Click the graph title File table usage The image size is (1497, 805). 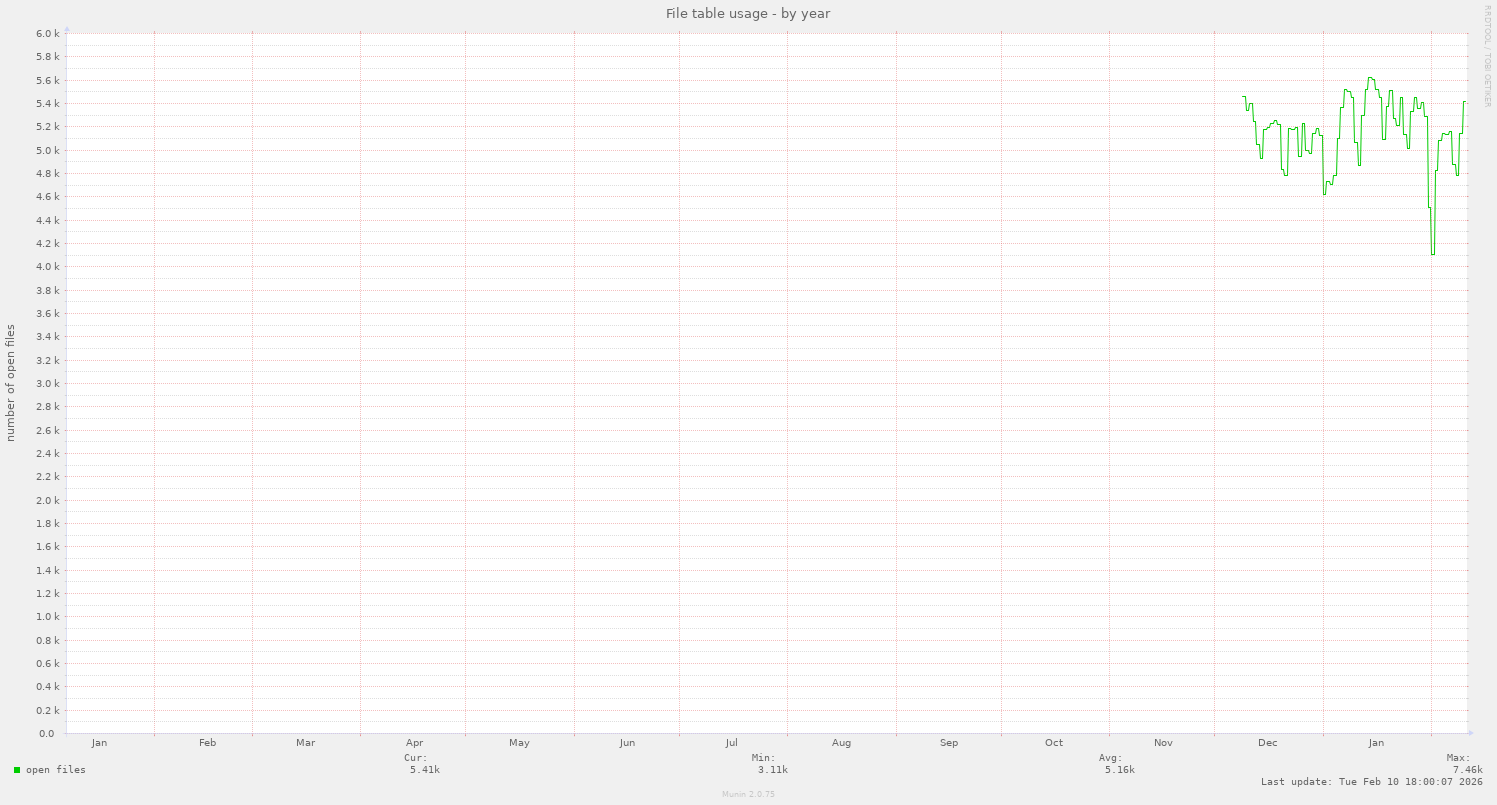[x=748, y=13]
